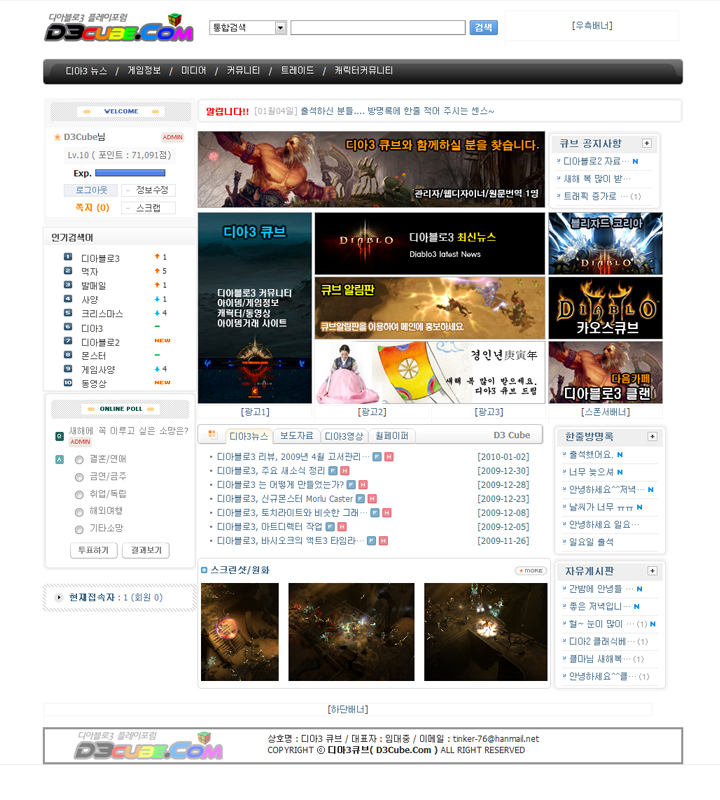
Task: Click rank 1 badge beside 디아블로3
Action: 68,257
